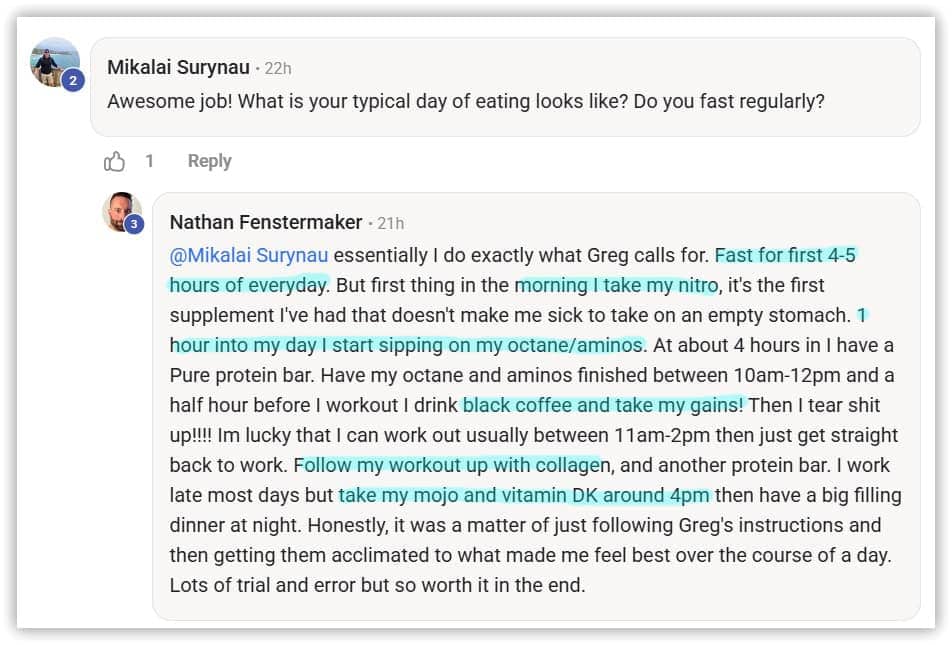Viewport: 952px width, 645px height.
Task: Open Mikalai Surynau's profile picture
Action: tap(52, 62)
